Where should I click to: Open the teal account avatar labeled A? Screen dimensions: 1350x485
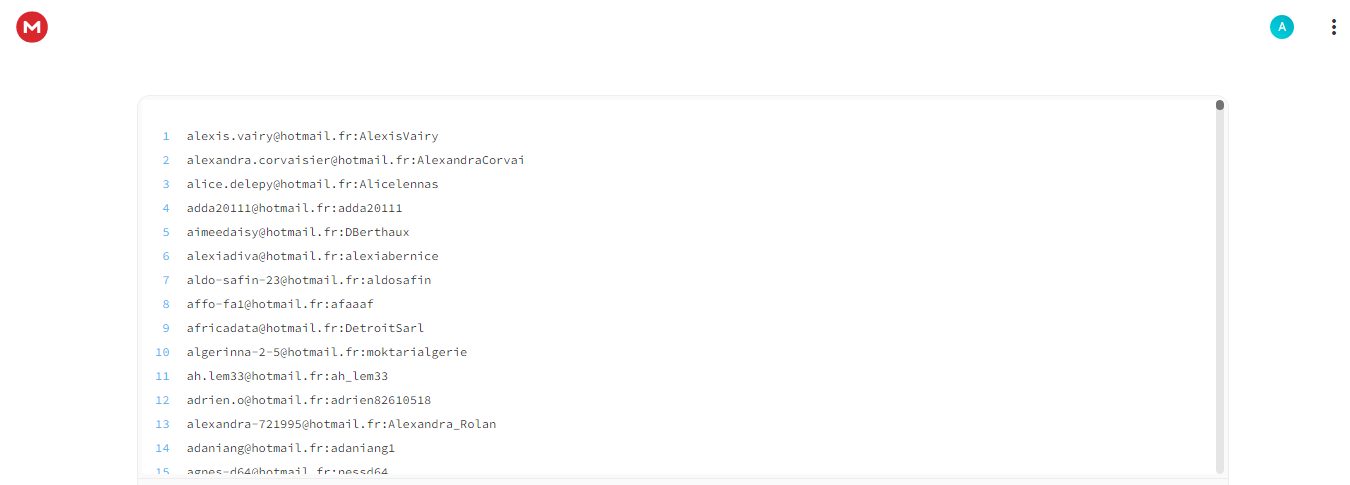[x=1282, y=27]
